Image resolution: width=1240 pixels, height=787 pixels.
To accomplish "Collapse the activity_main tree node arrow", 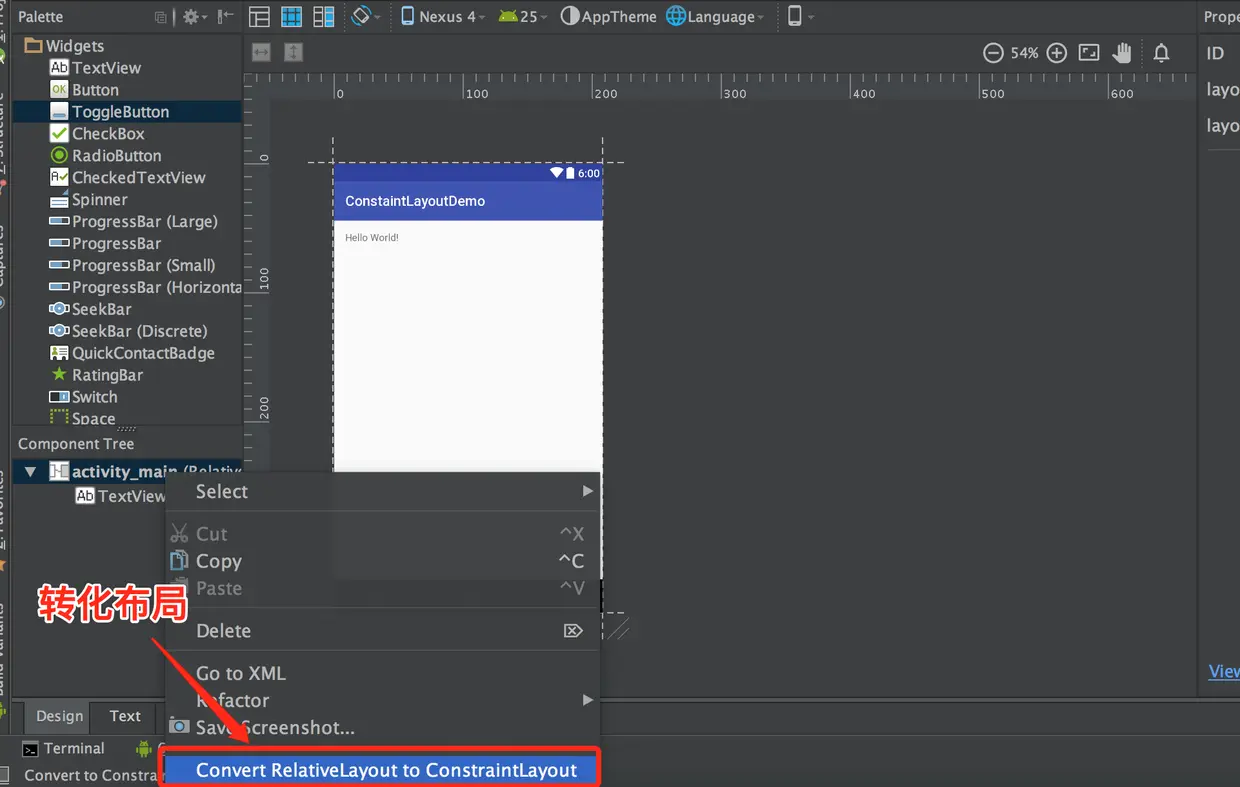I will coord(30,472).
